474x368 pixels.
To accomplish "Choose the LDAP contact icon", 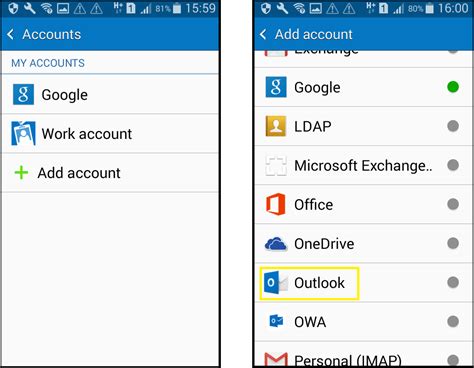I will pos(276,126).
